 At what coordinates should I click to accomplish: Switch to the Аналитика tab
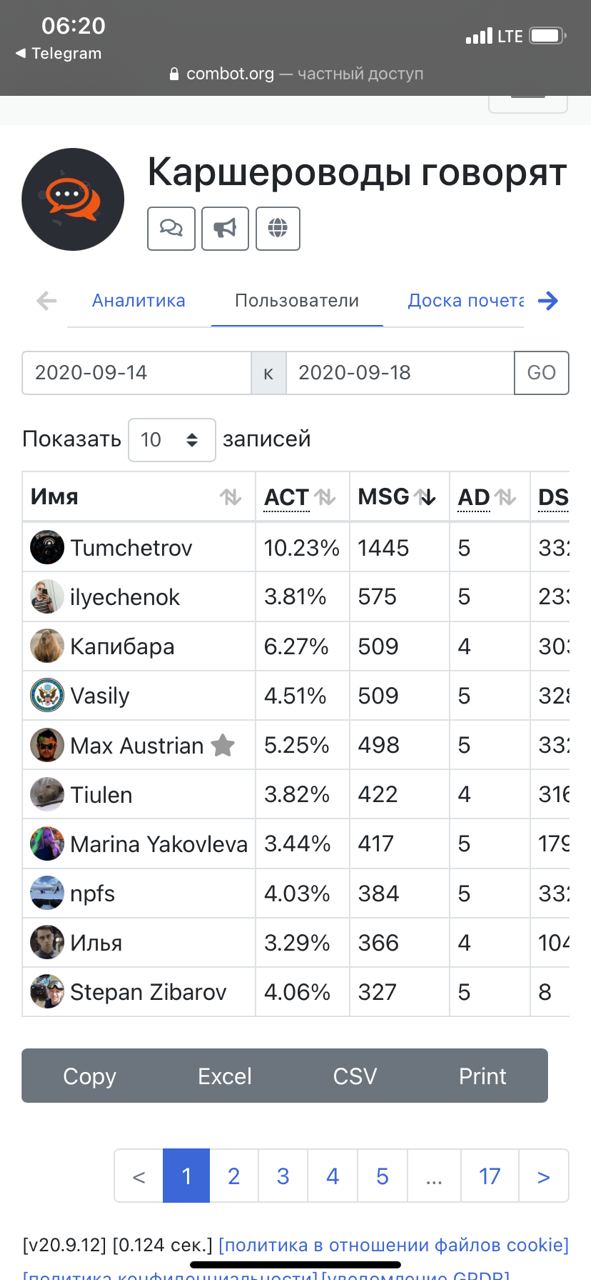(x=139, y=300)
